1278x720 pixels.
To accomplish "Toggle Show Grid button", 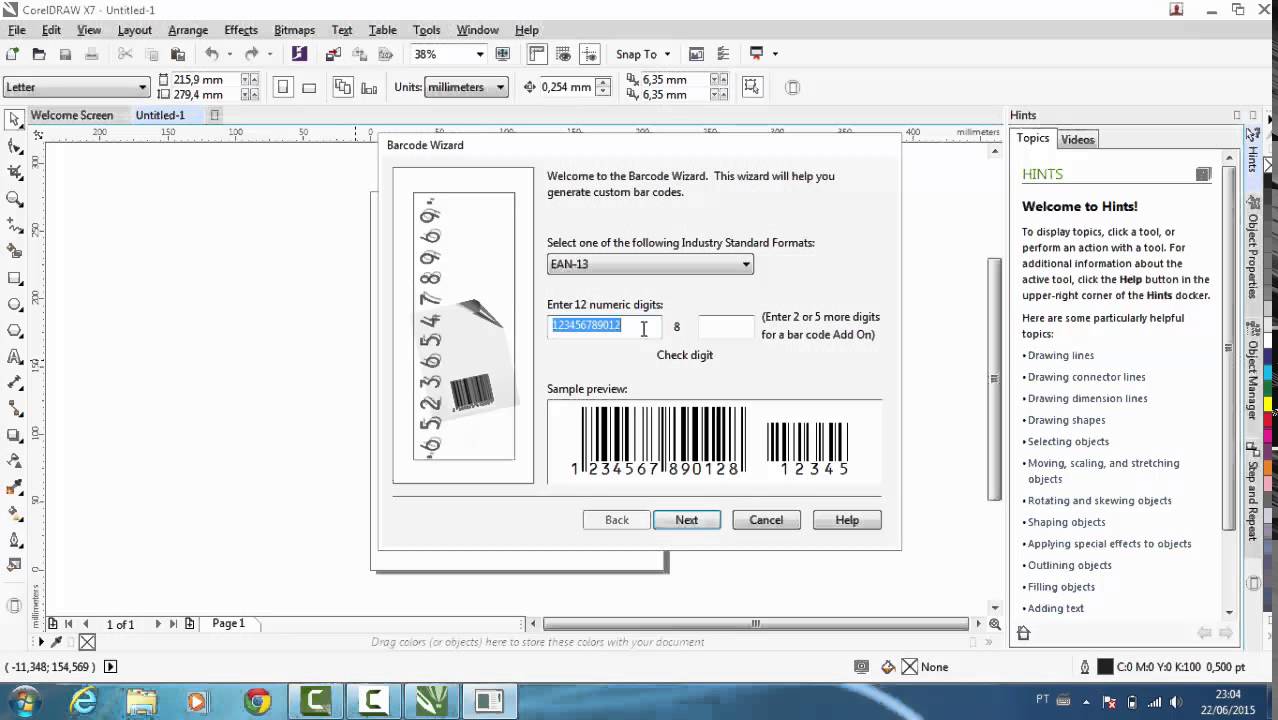I will tap(564, 54).
